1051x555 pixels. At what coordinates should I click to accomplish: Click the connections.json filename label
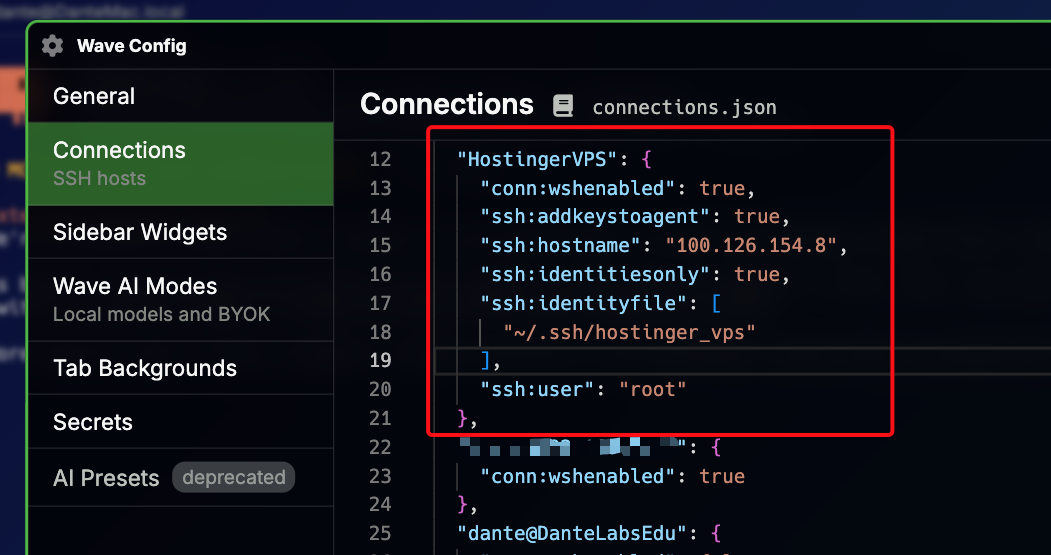point(684,107)
